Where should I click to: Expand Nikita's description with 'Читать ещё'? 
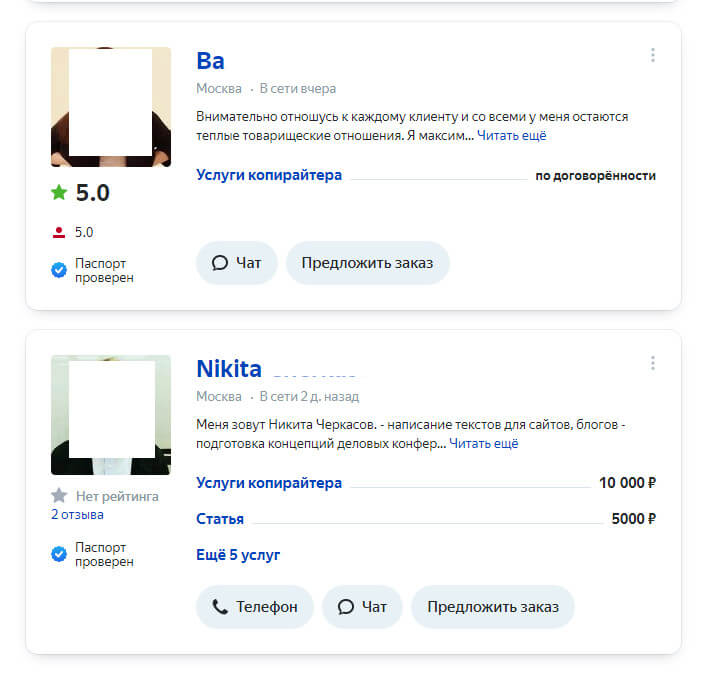(x=483, y=443)
